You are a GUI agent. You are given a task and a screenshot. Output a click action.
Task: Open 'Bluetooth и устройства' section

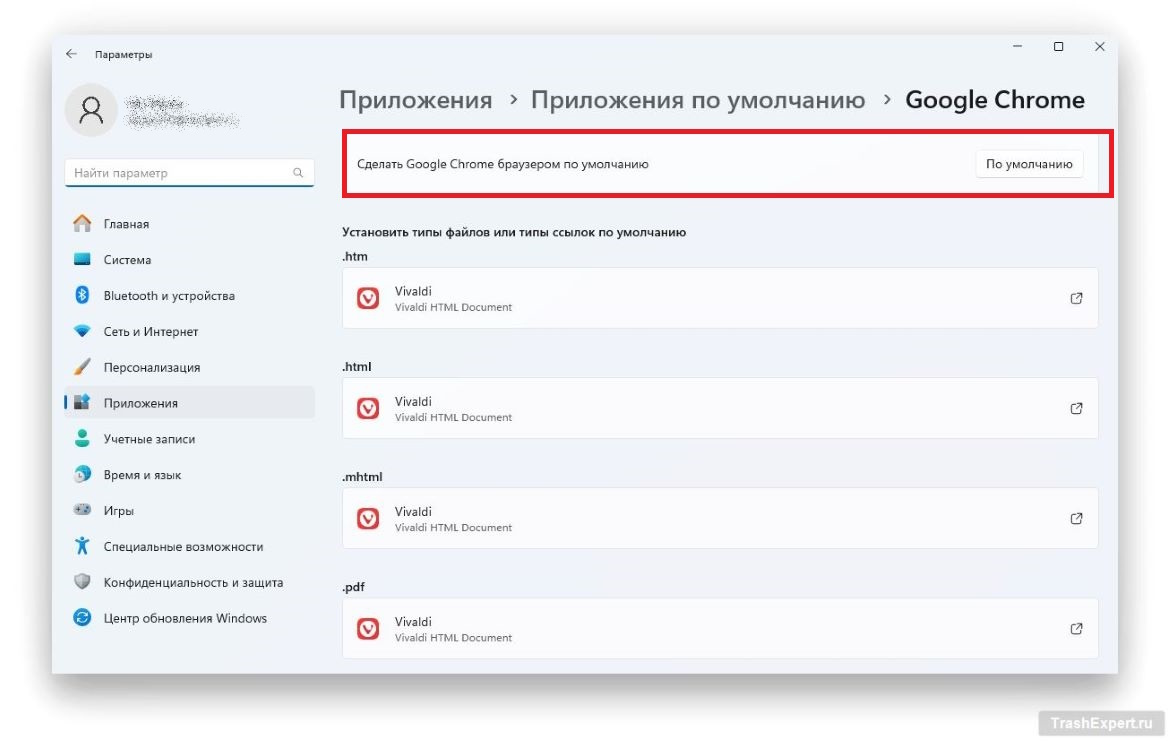[168, 296]
